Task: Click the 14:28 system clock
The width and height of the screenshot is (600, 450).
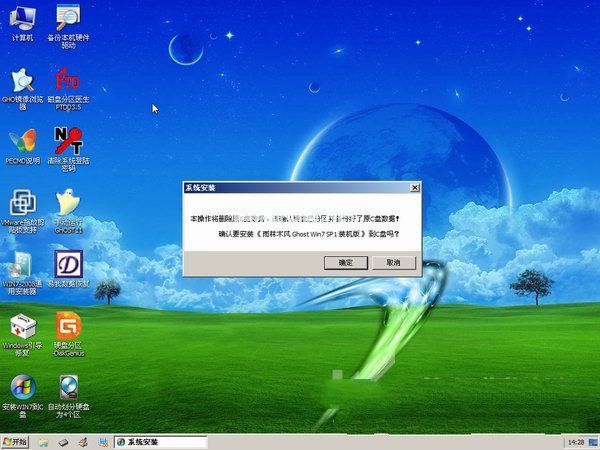Action: tap(576, 443)
